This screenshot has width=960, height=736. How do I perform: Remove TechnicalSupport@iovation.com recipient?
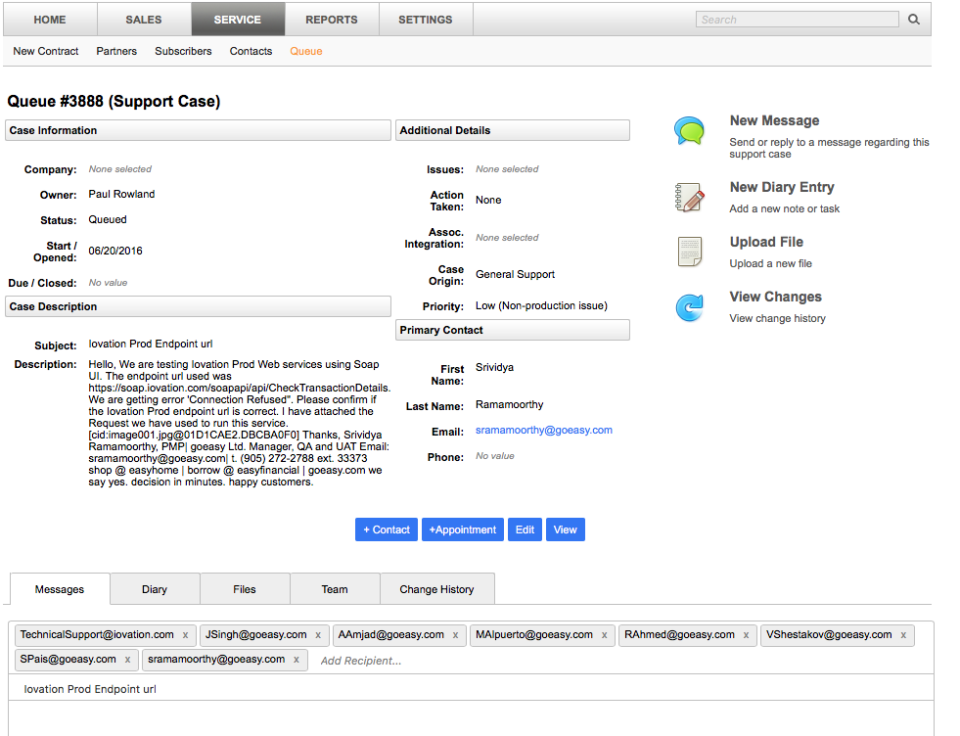point(185,636)
